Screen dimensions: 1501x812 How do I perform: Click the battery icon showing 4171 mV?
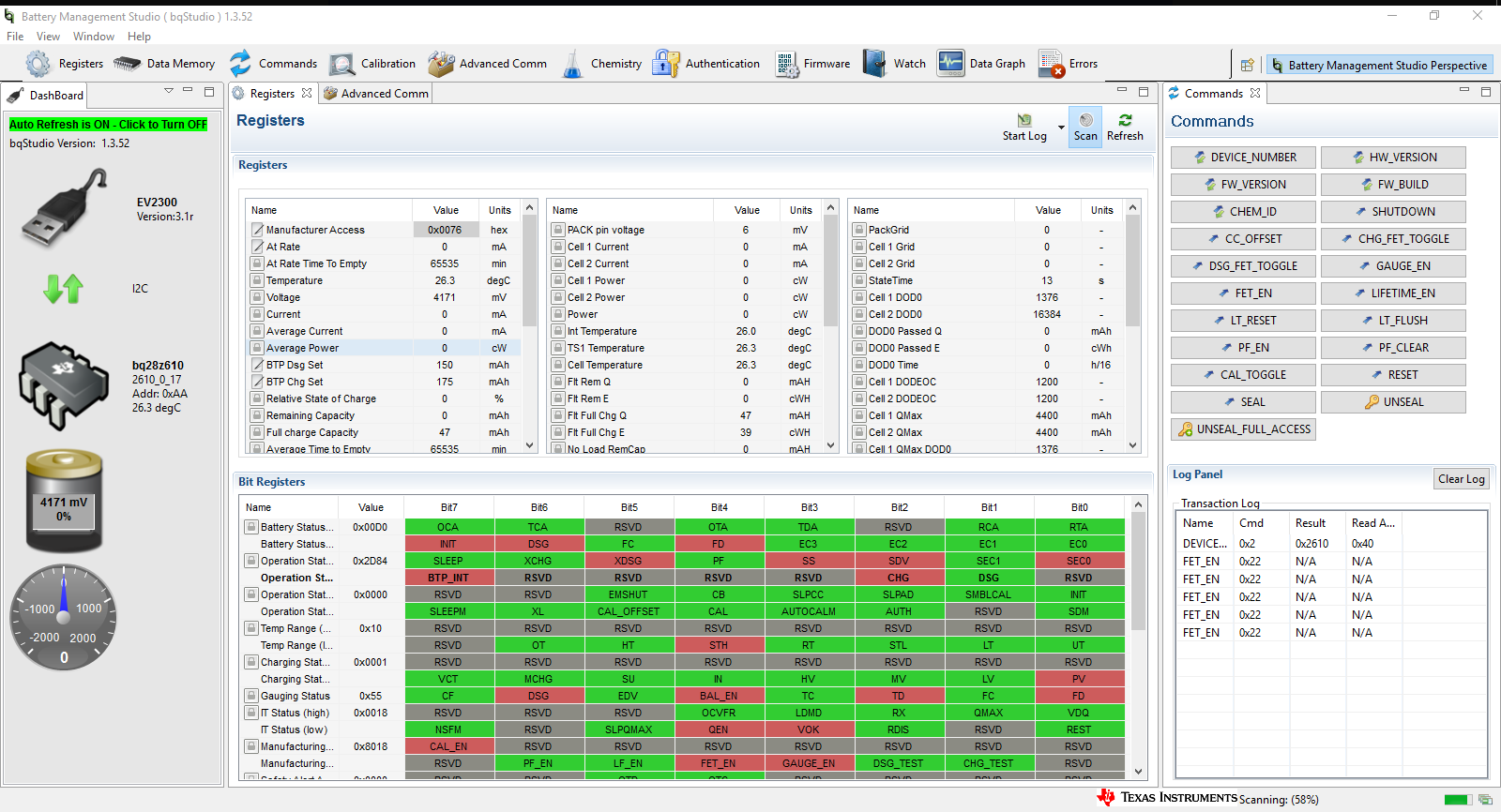tap(64, 502)
